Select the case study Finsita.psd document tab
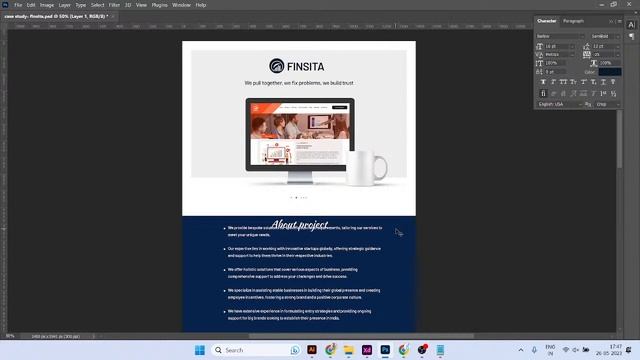The width and height of the screenshot is (640, 360). 56,16
